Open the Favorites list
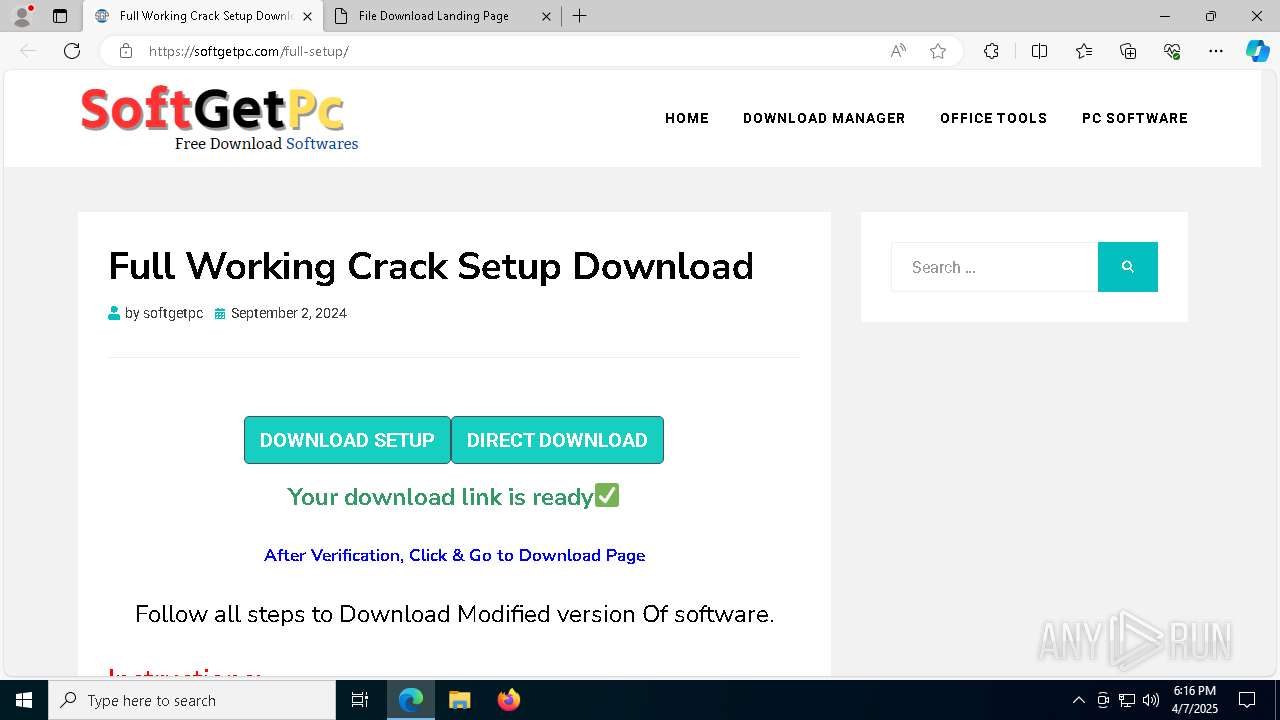Image resolution: width=1280 pixels, height=720 pixels. pyautogui.click(x=1084, y=51)
